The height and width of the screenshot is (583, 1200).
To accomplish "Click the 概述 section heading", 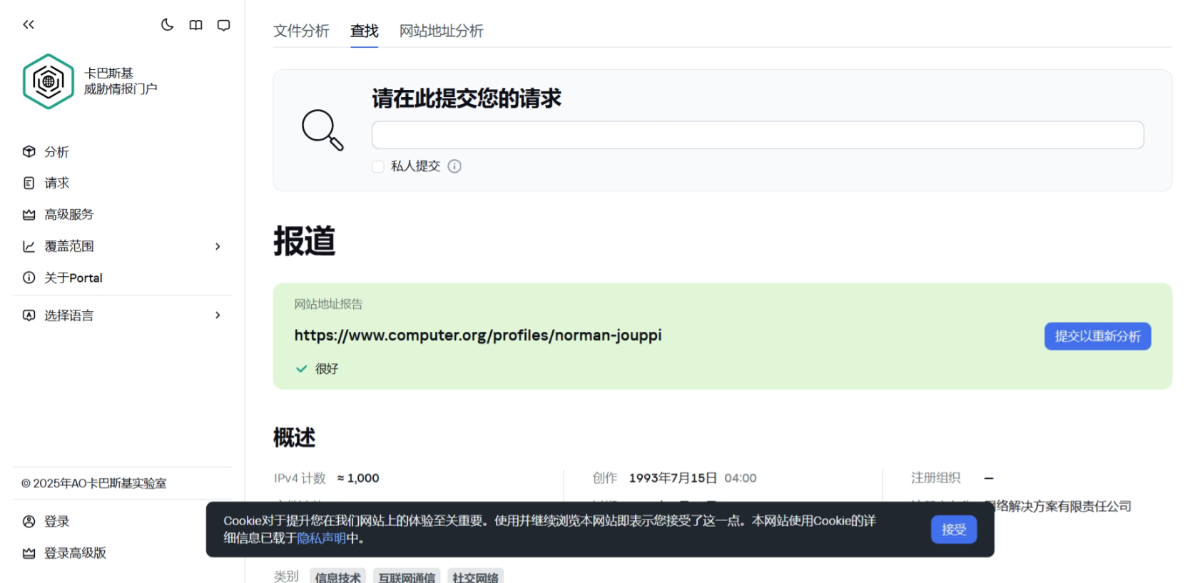I will (295, 438).
